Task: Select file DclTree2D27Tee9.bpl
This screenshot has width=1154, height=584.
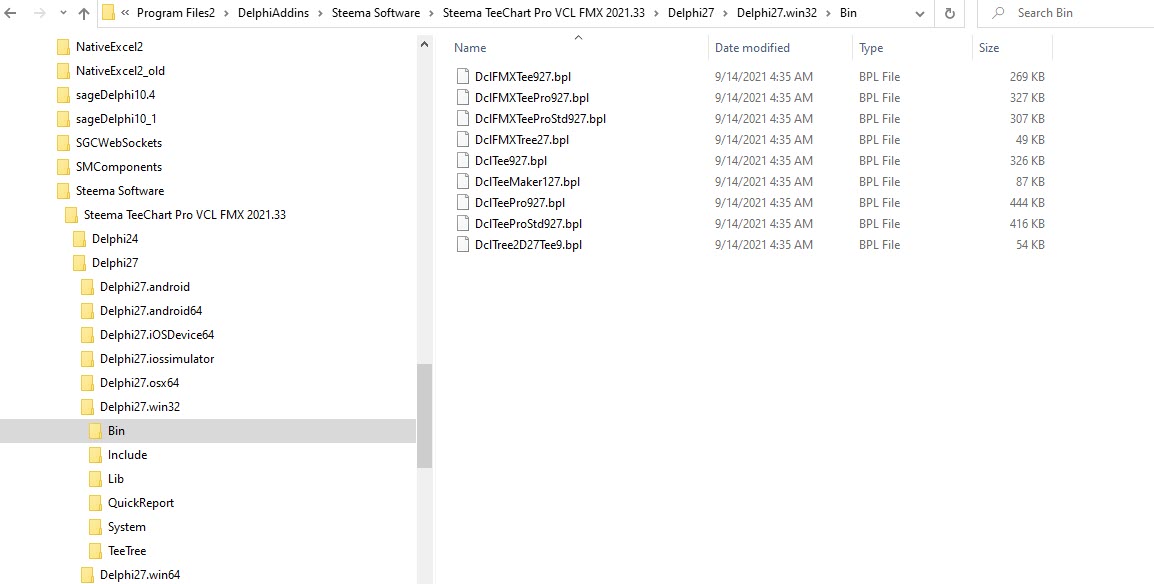Action: (528, 245)
